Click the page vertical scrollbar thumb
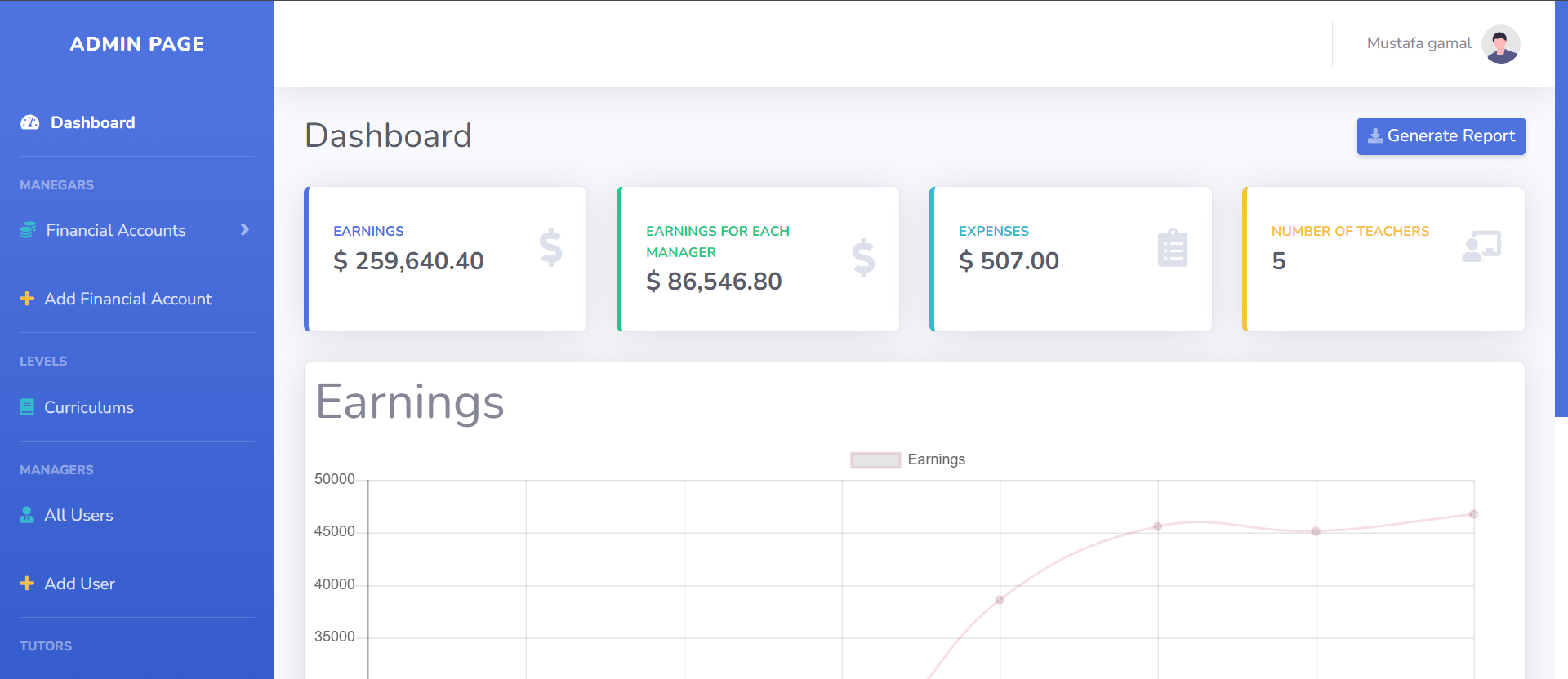 click(1561, 209)
